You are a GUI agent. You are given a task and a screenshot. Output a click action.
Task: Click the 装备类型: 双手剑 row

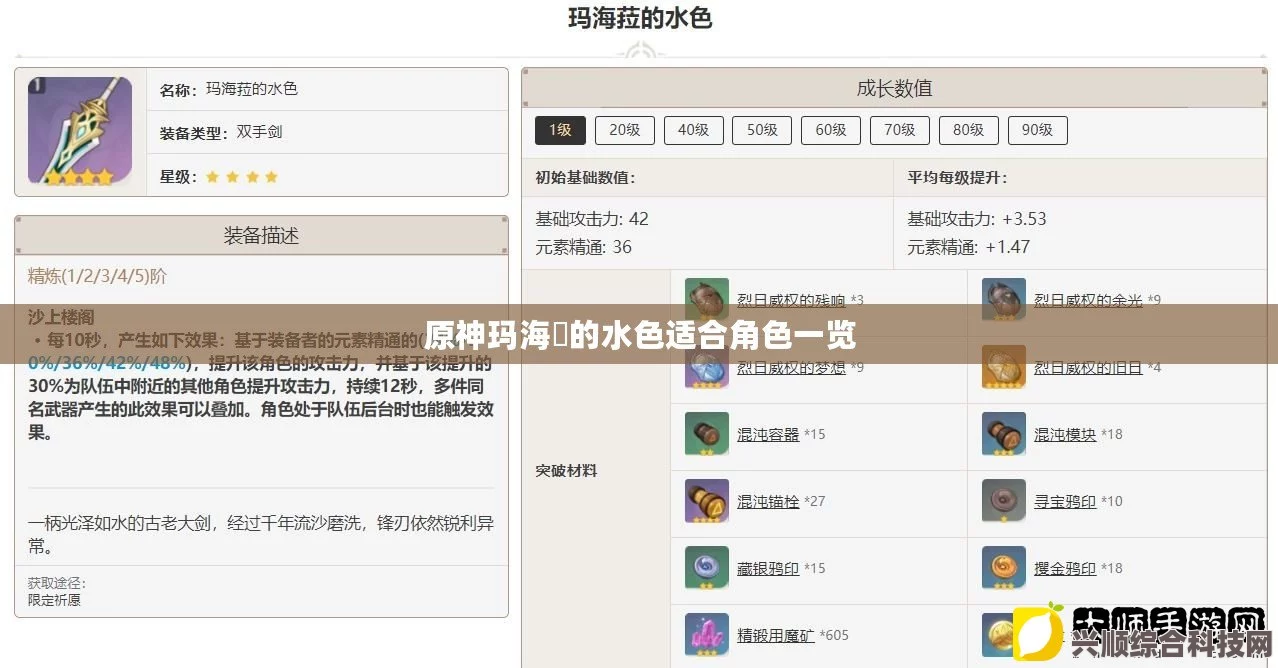coord(327,132)
